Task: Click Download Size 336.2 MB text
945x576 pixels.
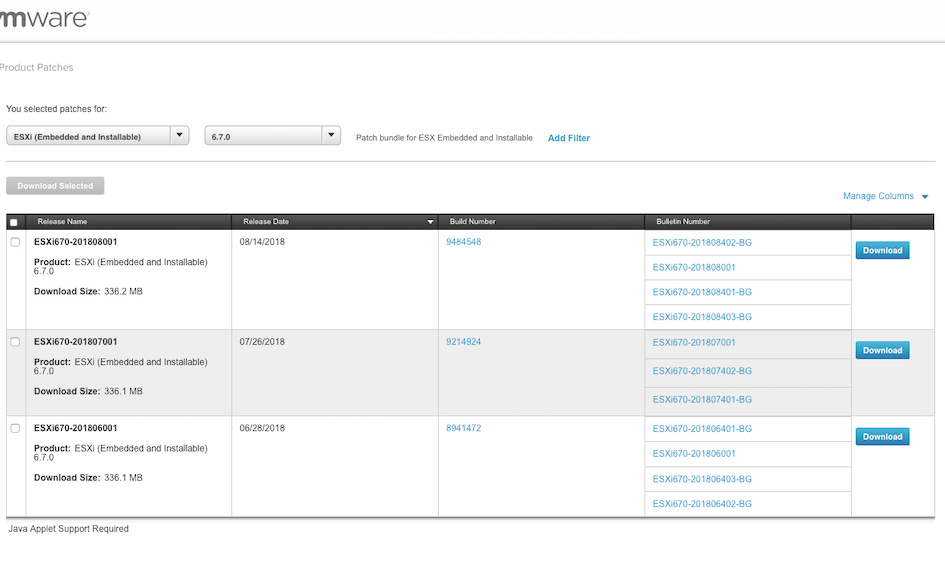Action: click(88, 291)
